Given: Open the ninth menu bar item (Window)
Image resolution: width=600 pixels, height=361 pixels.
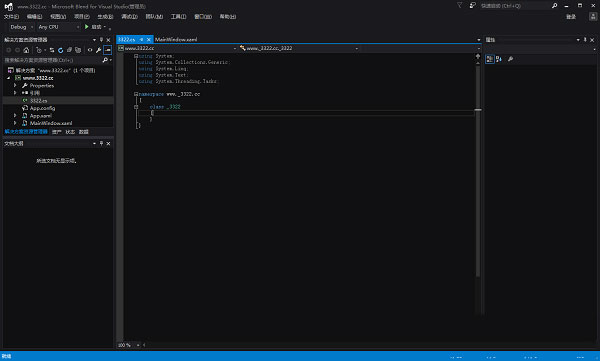Looking at the screenshot, I should click(203, 16).
